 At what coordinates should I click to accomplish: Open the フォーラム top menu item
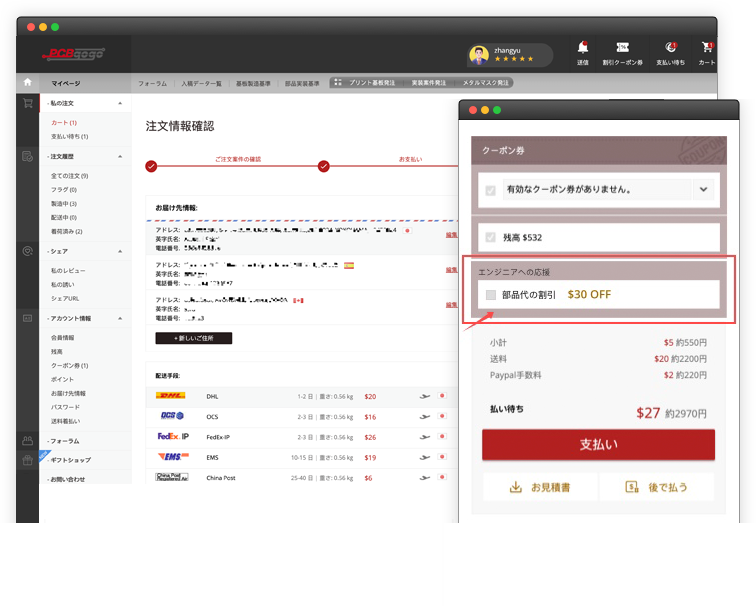coord(152,83)
